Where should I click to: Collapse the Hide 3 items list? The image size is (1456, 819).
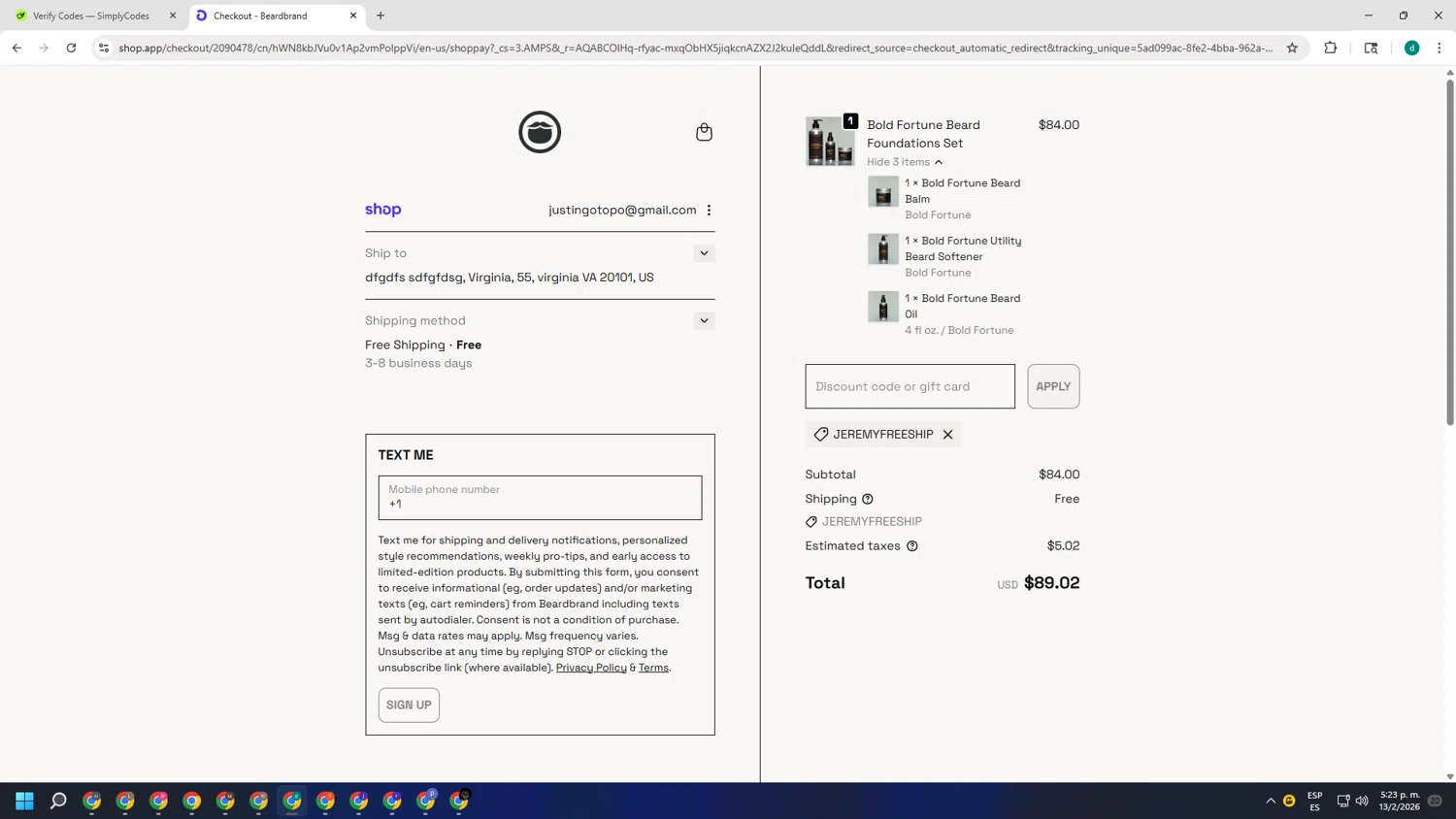(905, 162)
